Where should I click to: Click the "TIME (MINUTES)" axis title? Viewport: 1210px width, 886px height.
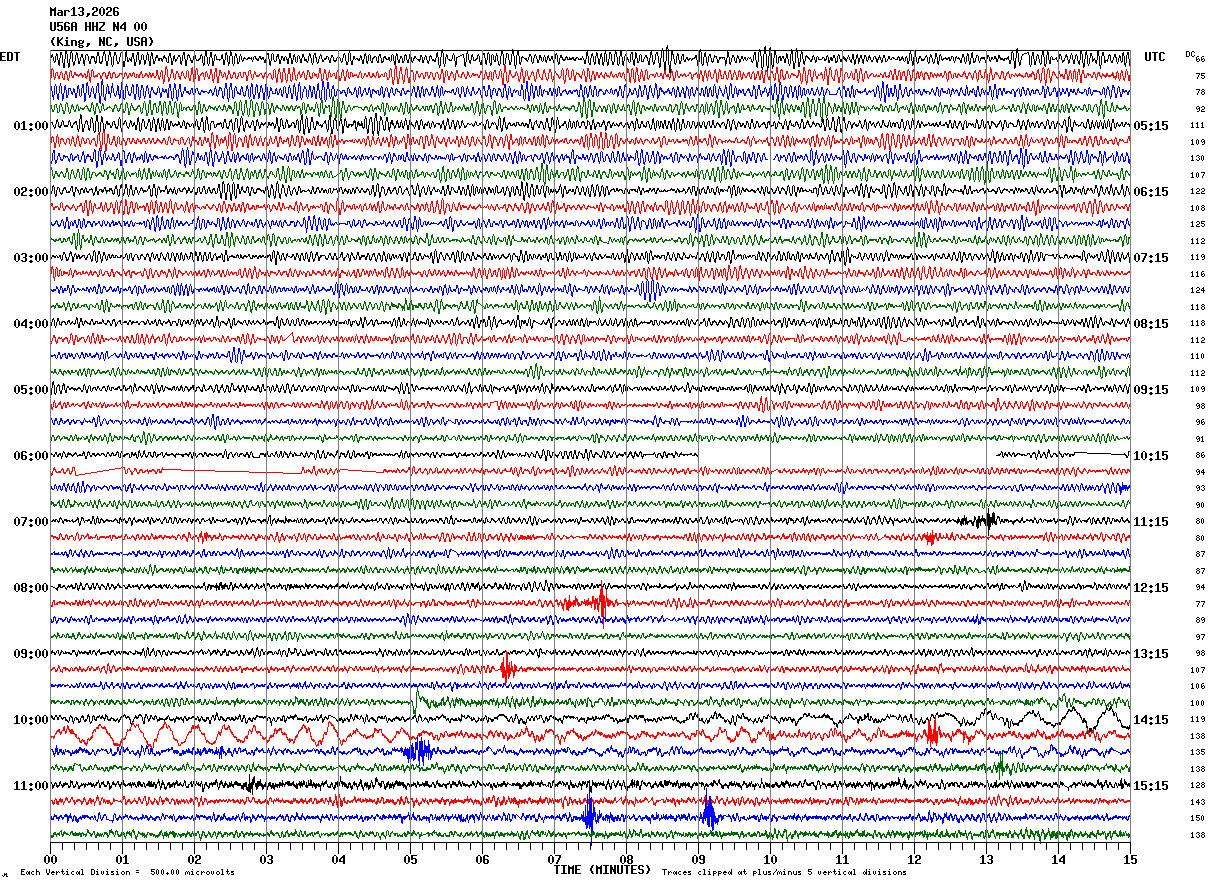(602, 870)
